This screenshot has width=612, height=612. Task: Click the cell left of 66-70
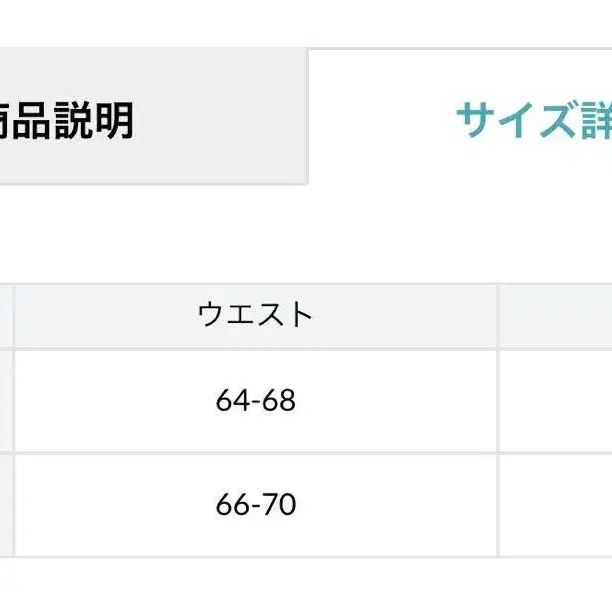pyautogui.click(x=6, y=505)
